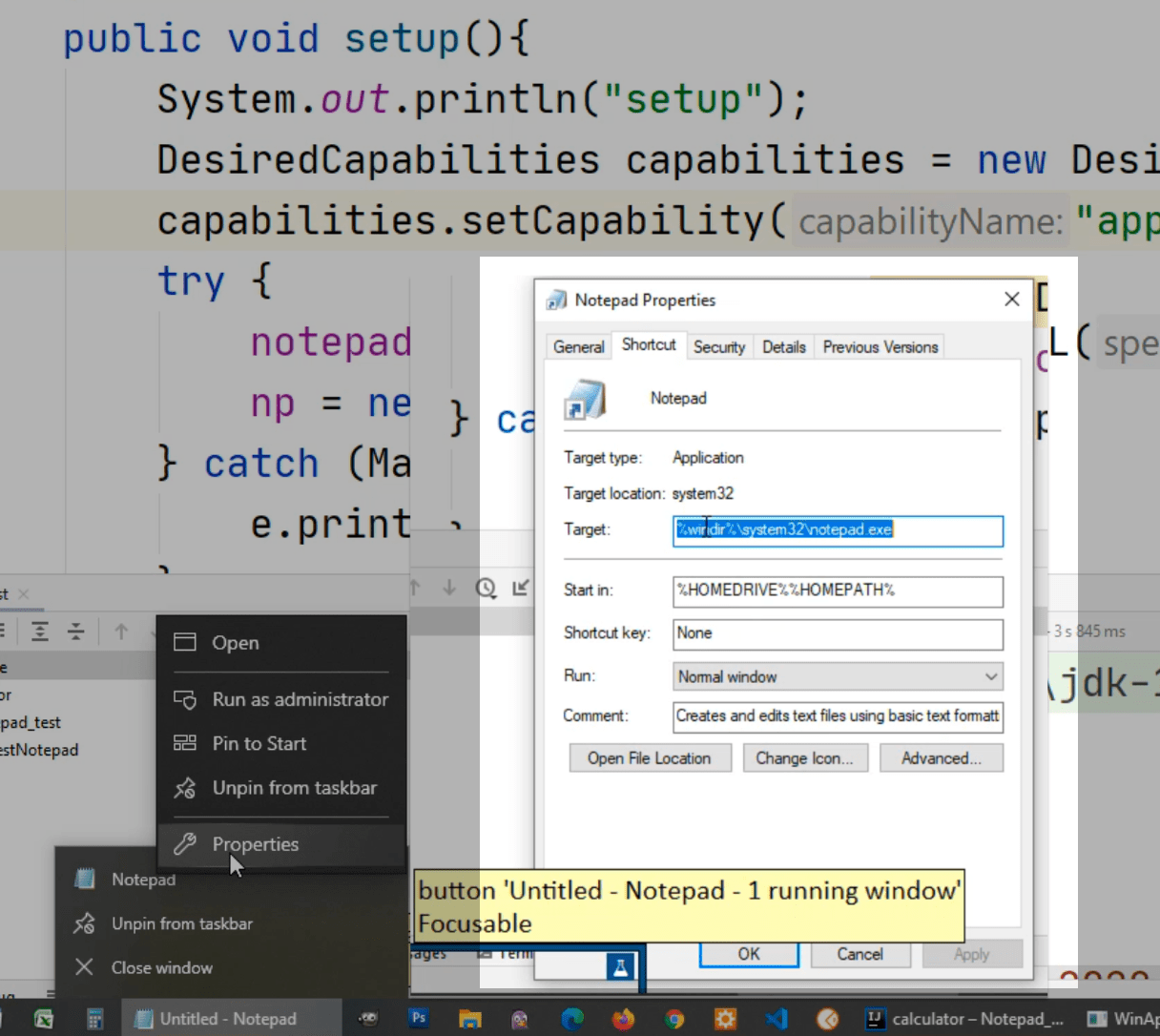Select the Shortcut tab
The height and width of the screenshot is (1036, 1160).
(x=649, y=344)
